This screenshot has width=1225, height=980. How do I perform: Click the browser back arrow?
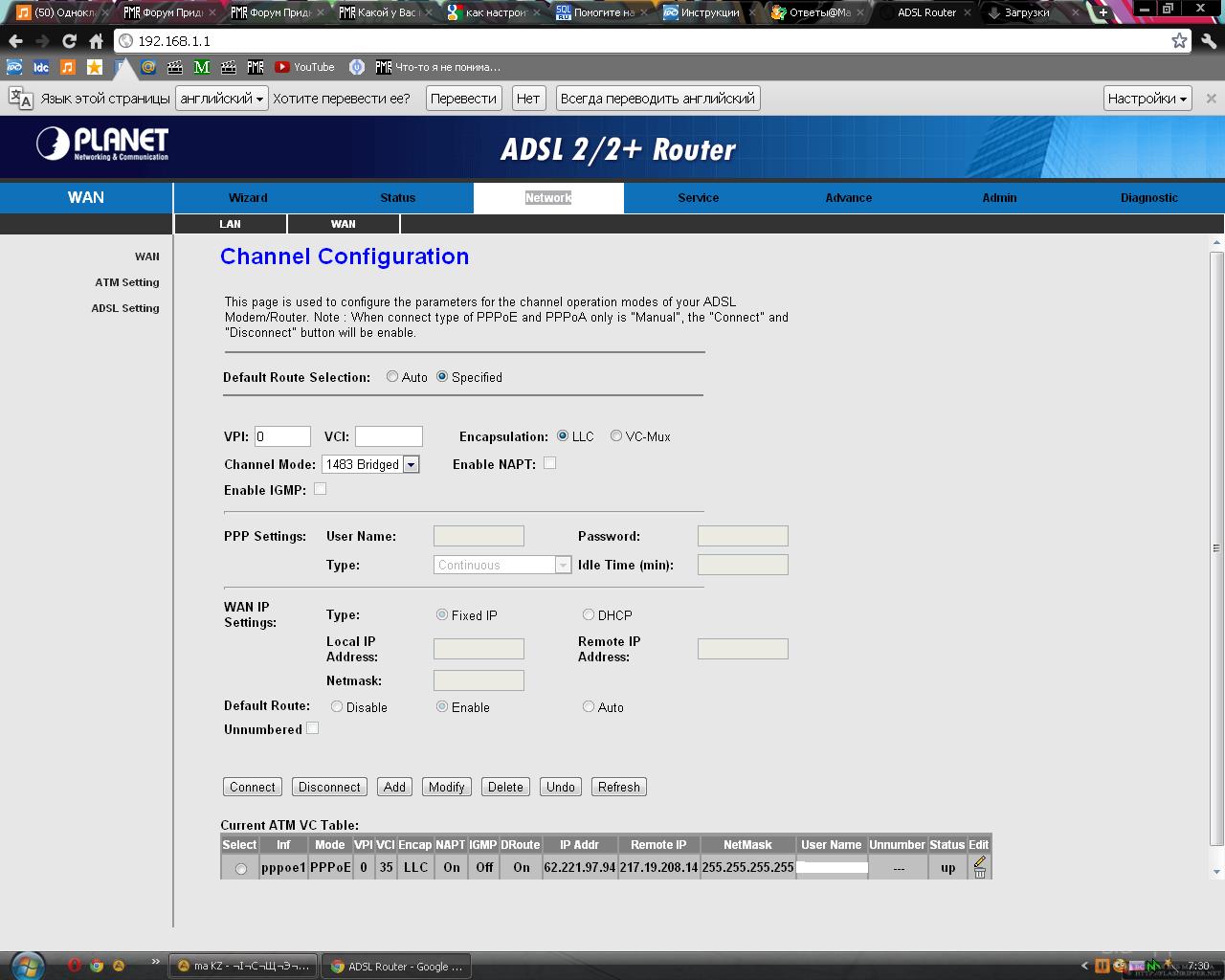(15, 41)
